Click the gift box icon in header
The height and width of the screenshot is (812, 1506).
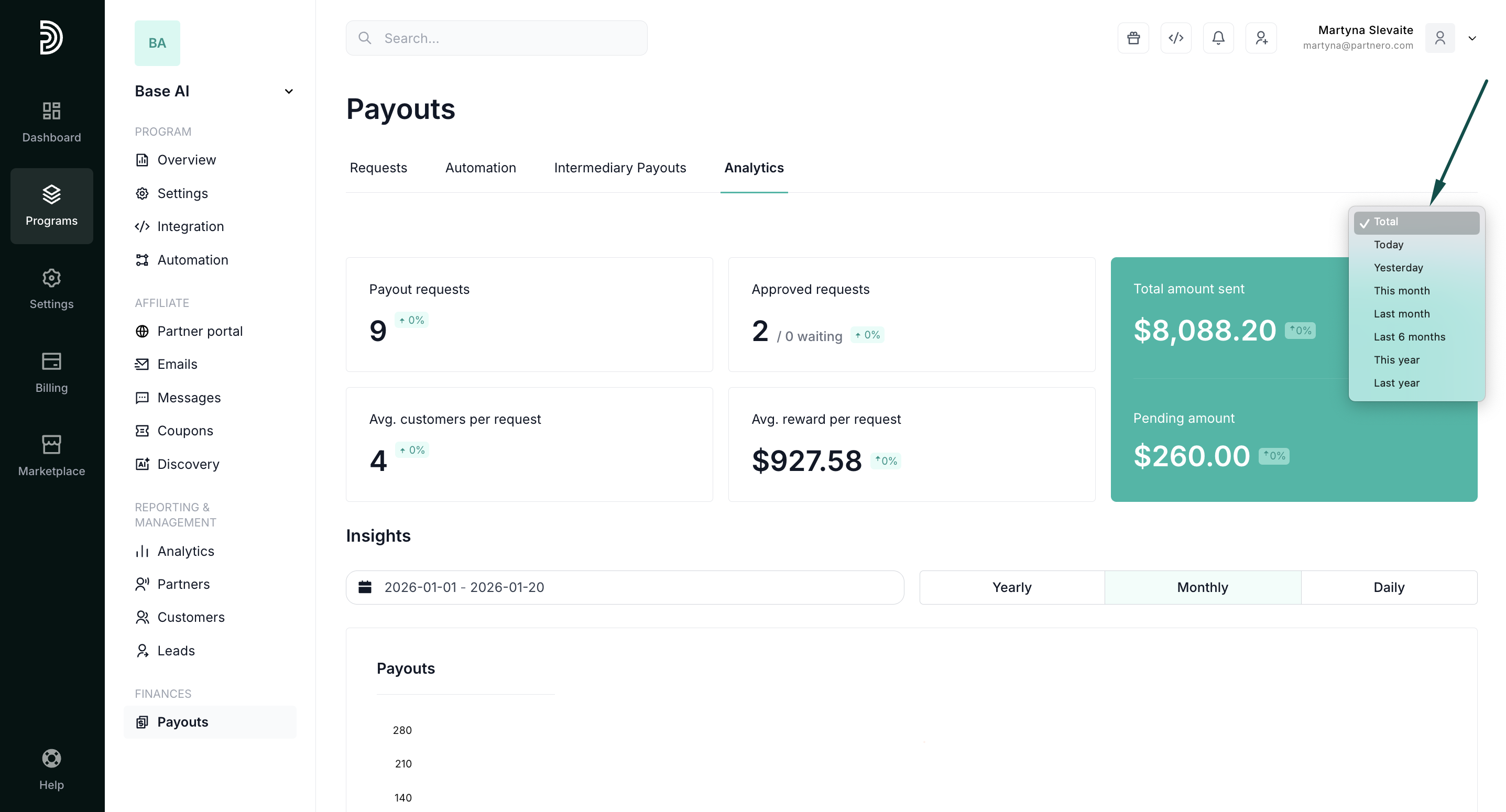tap(1133, 38)
